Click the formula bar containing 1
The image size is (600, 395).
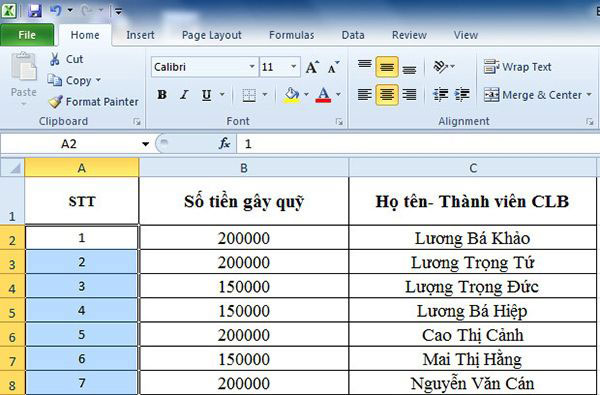coord(418,144)
